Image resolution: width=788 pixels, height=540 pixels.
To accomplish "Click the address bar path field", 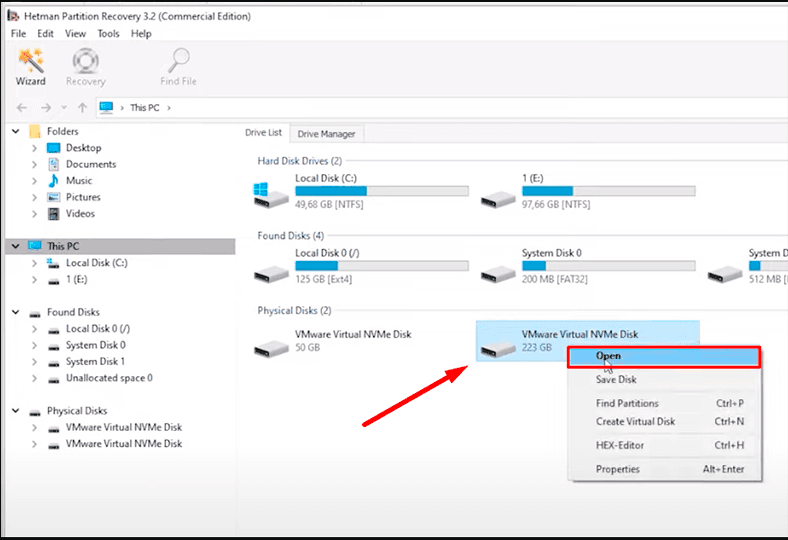I will point(442,107).
